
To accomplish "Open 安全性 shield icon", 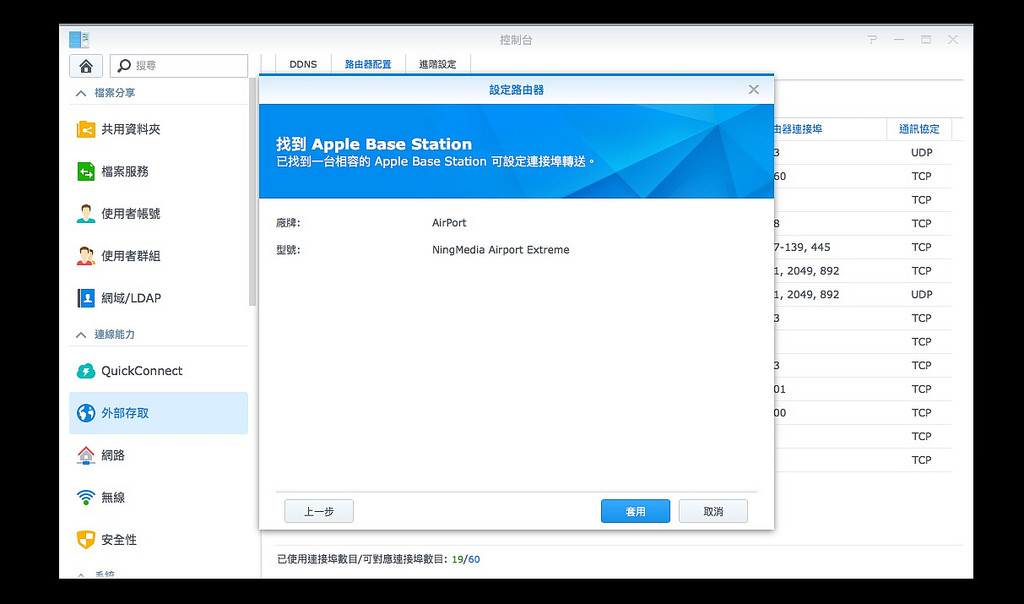I will (86, 539).
